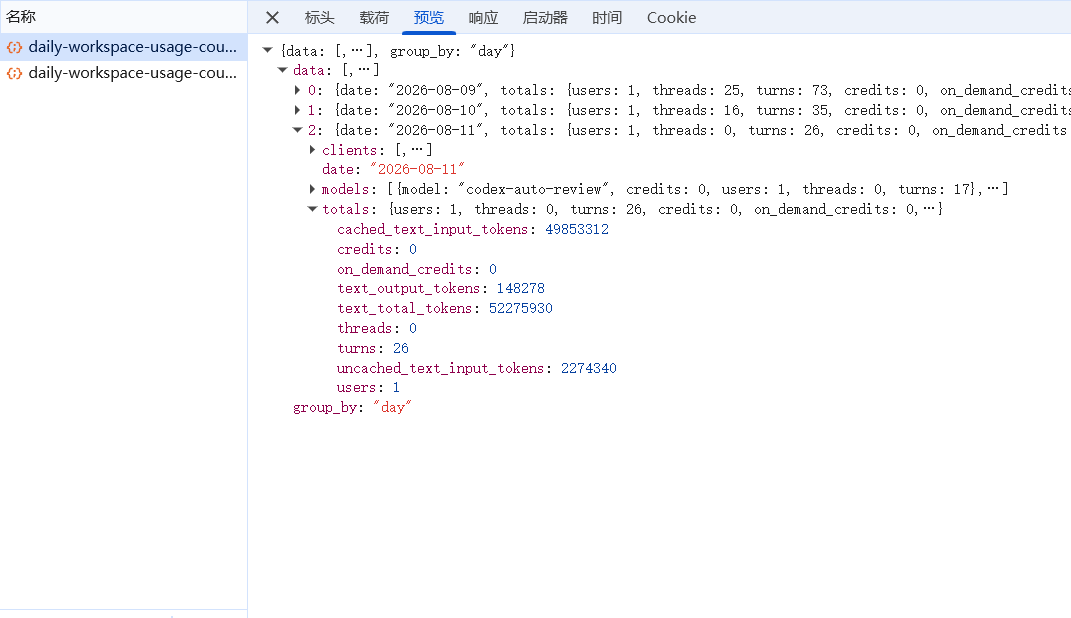Collapse the data array node

(282, 70)
